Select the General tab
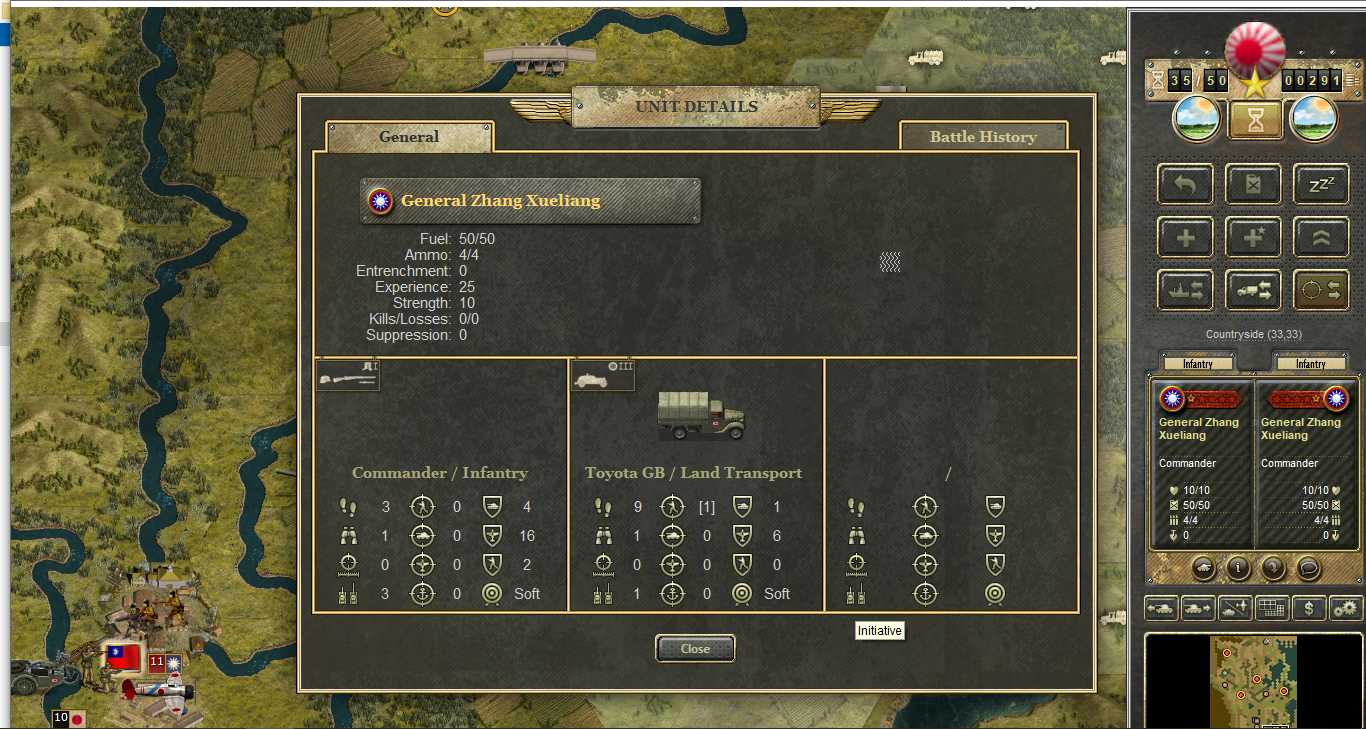Image resolution: width=1366 pixels, height=729 pixels. [409, 137]
